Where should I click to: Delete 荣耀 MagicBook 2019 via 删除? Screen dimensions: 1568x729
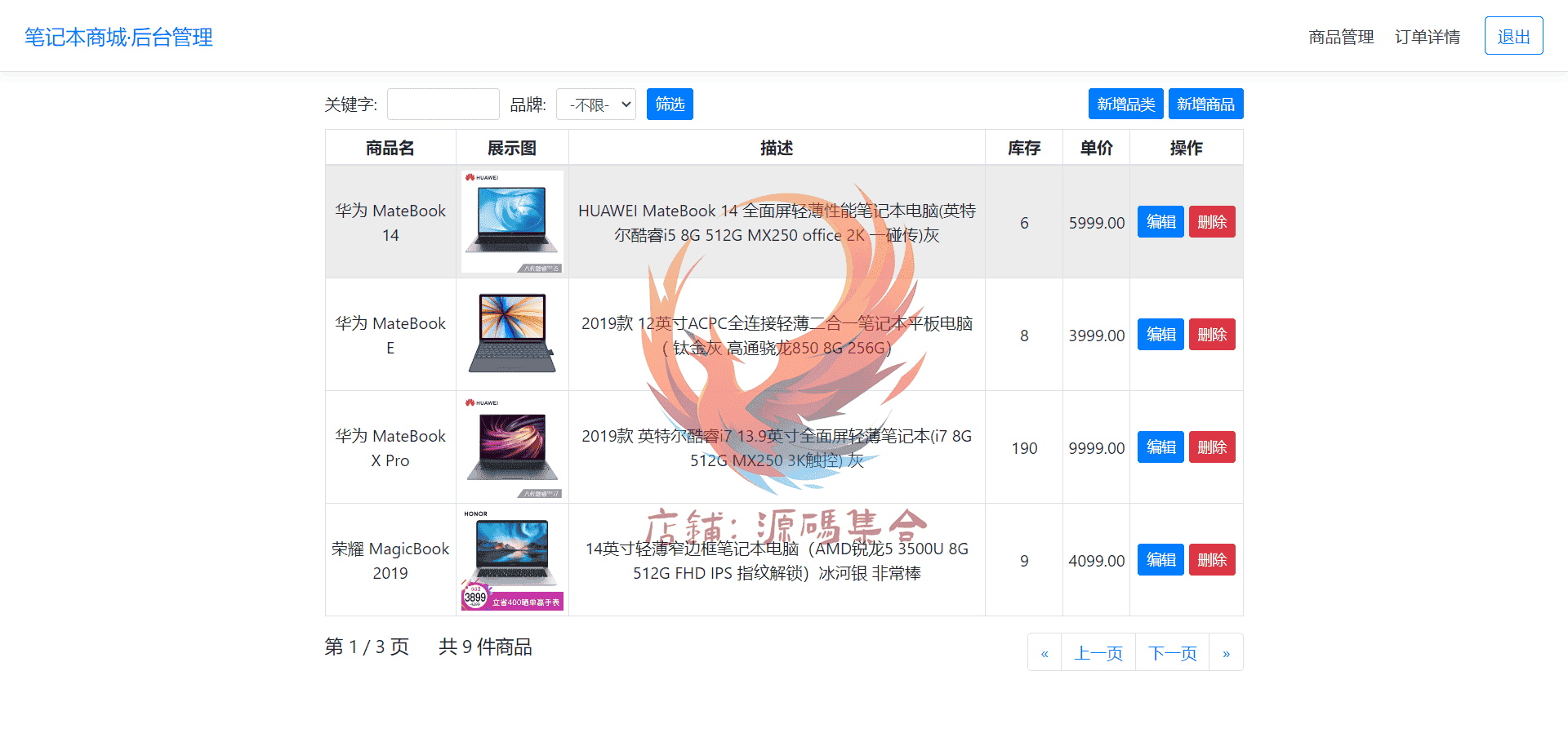1212,560
